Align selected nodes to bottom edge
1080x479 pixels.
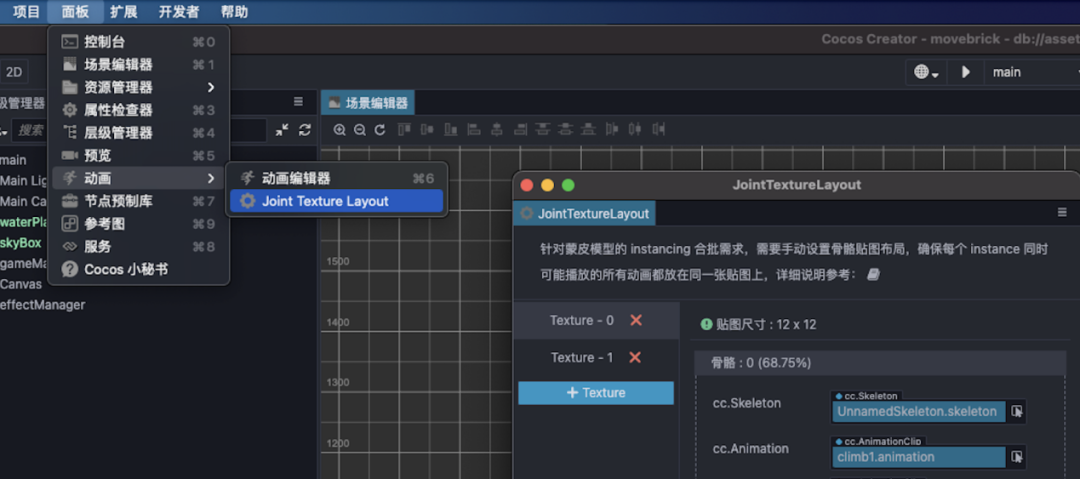(x=450, y=129)
